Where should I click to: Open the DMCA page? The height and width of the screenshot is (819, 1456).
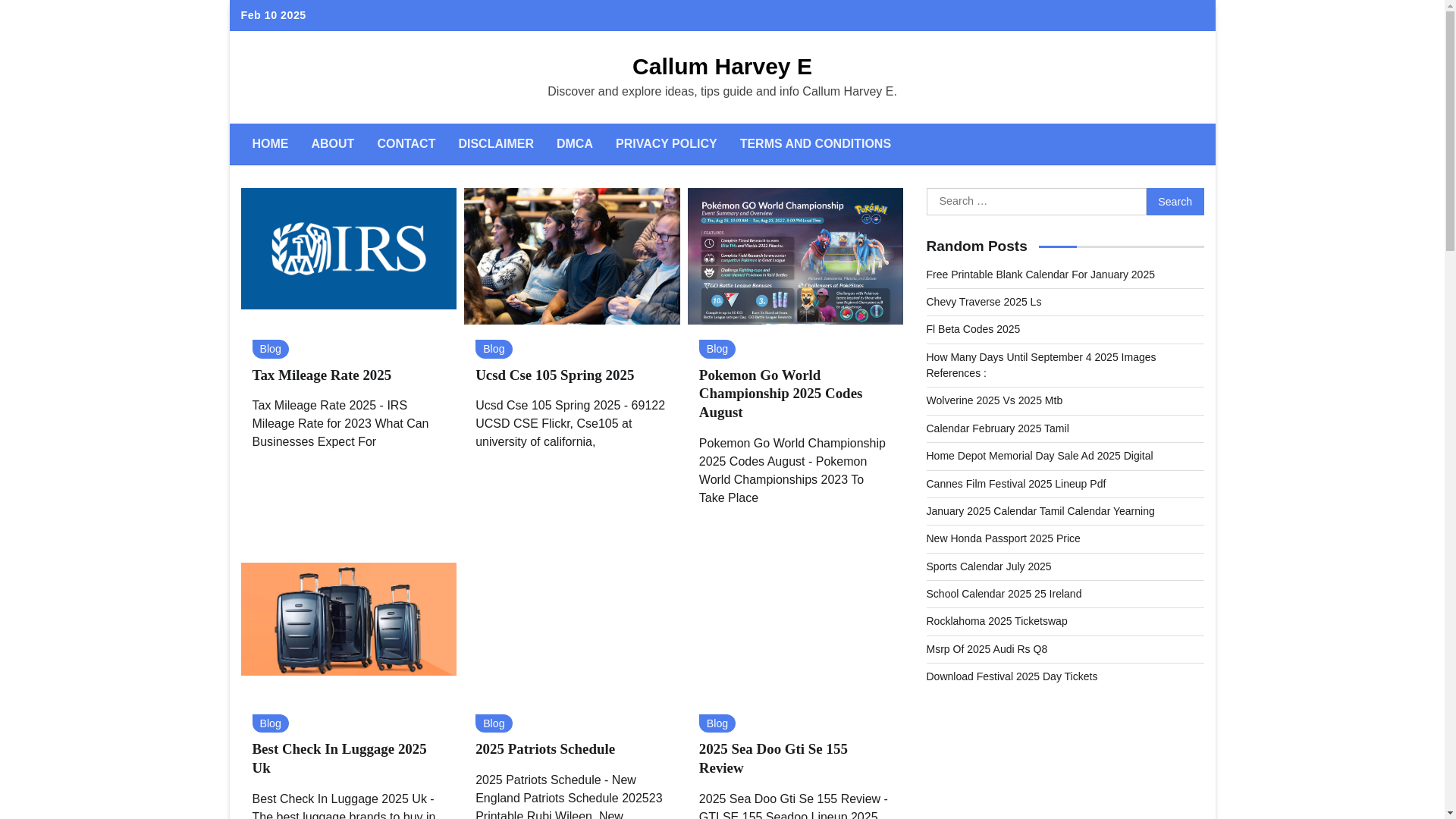[575, 144]
